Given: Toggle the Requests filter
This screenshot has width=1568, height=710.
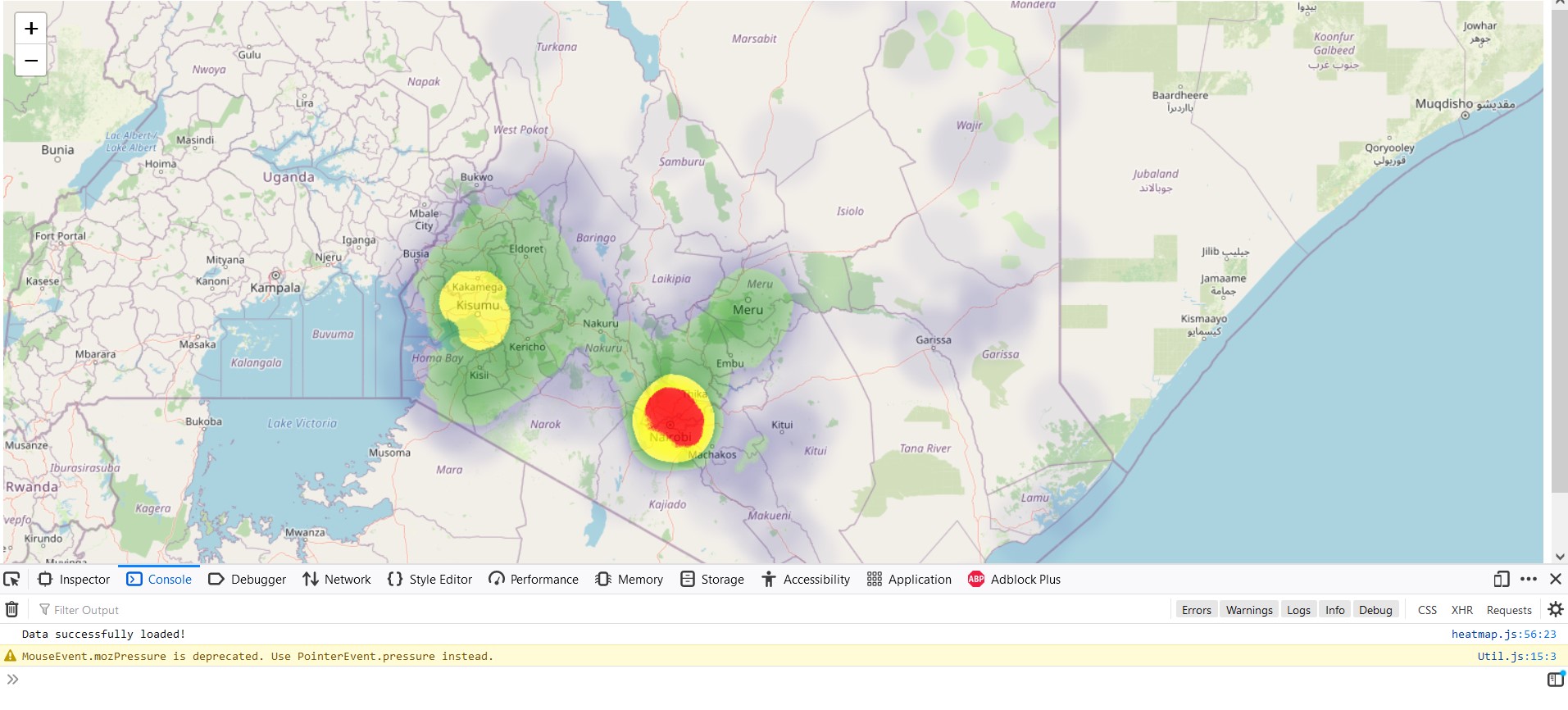Looking at the screenshot, I should (x=1509, y=610).
